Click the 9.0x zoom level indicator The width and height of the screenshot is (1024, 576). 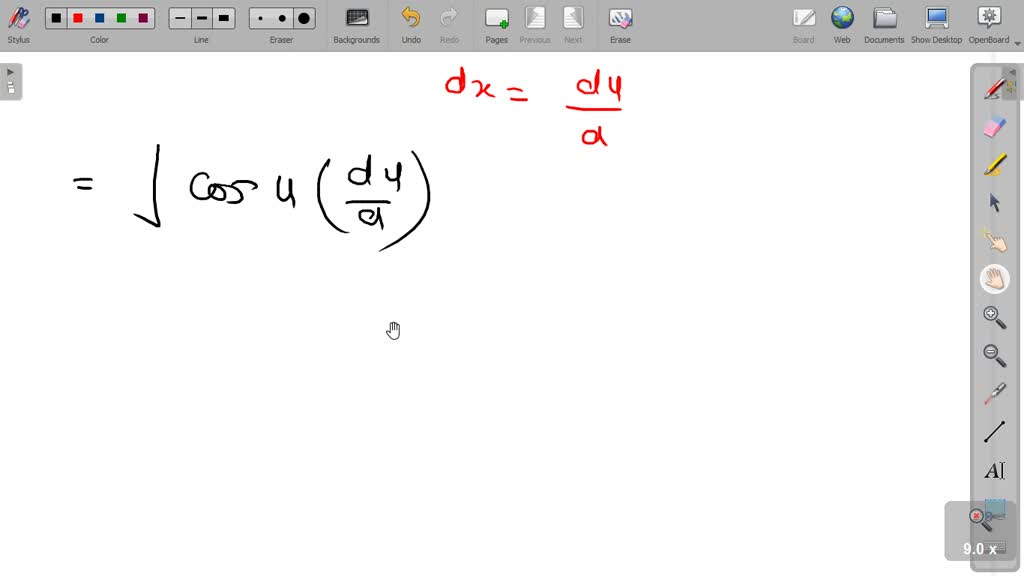tap(977, 548)
